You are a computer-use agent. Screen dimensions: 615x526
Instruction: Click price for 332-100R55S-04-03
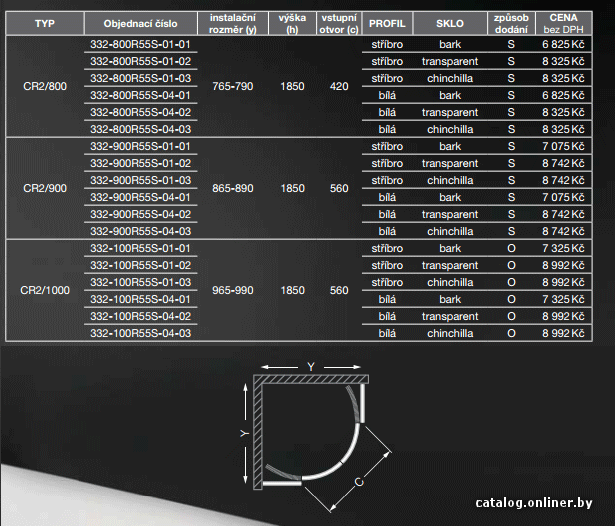[563, 333]
